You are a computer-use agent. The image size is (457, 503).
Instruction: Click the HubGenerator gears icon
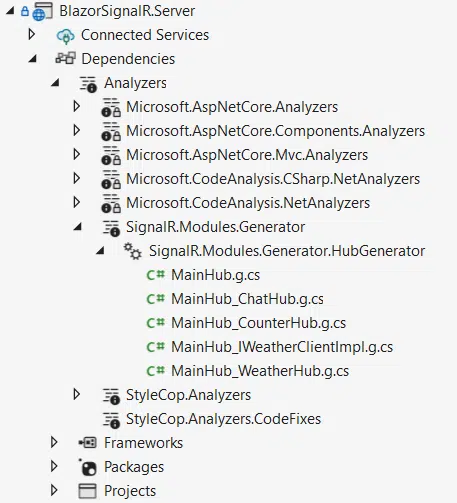[x=132, y=251]
